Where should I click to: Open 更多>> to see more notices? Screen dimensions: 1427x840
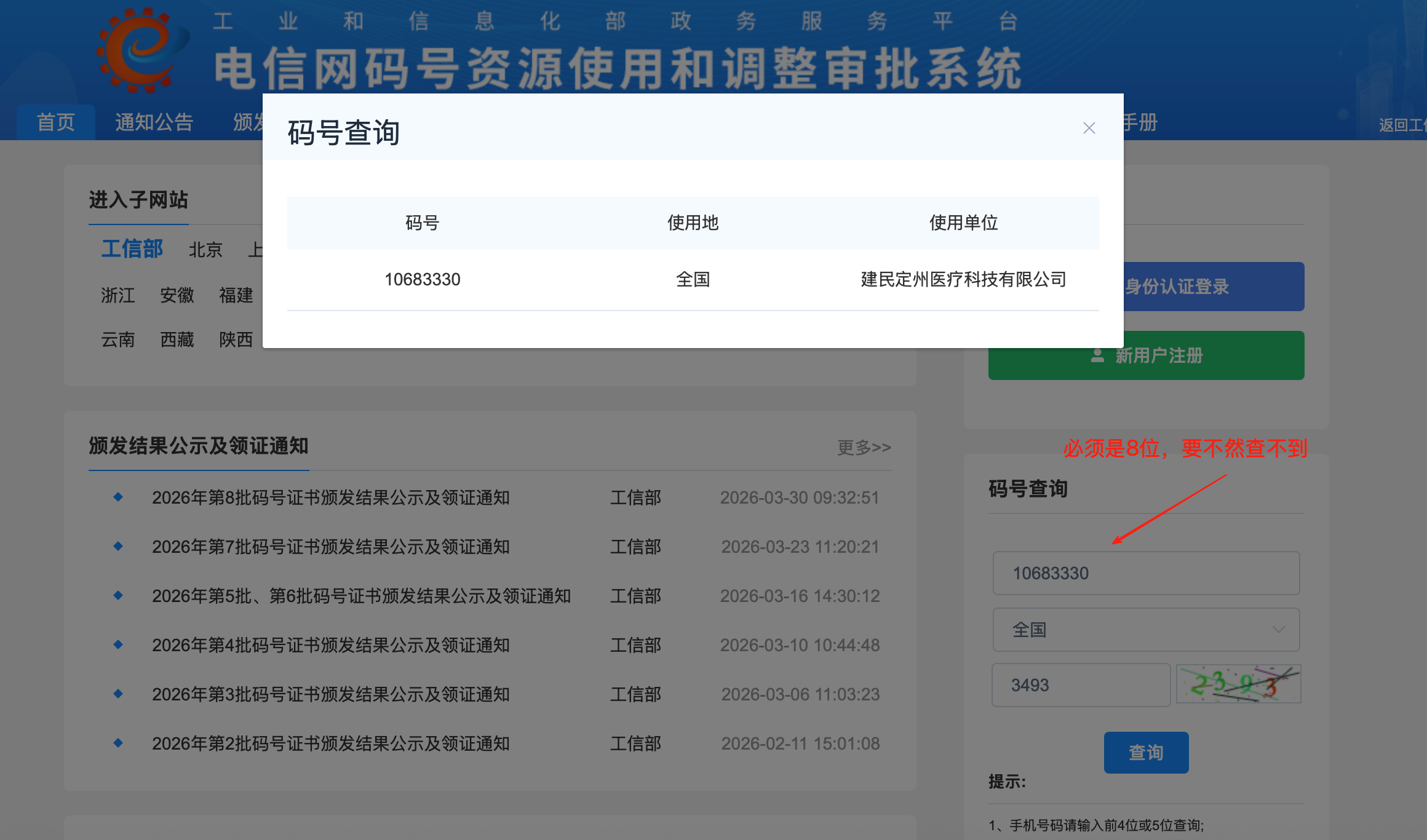864,447
